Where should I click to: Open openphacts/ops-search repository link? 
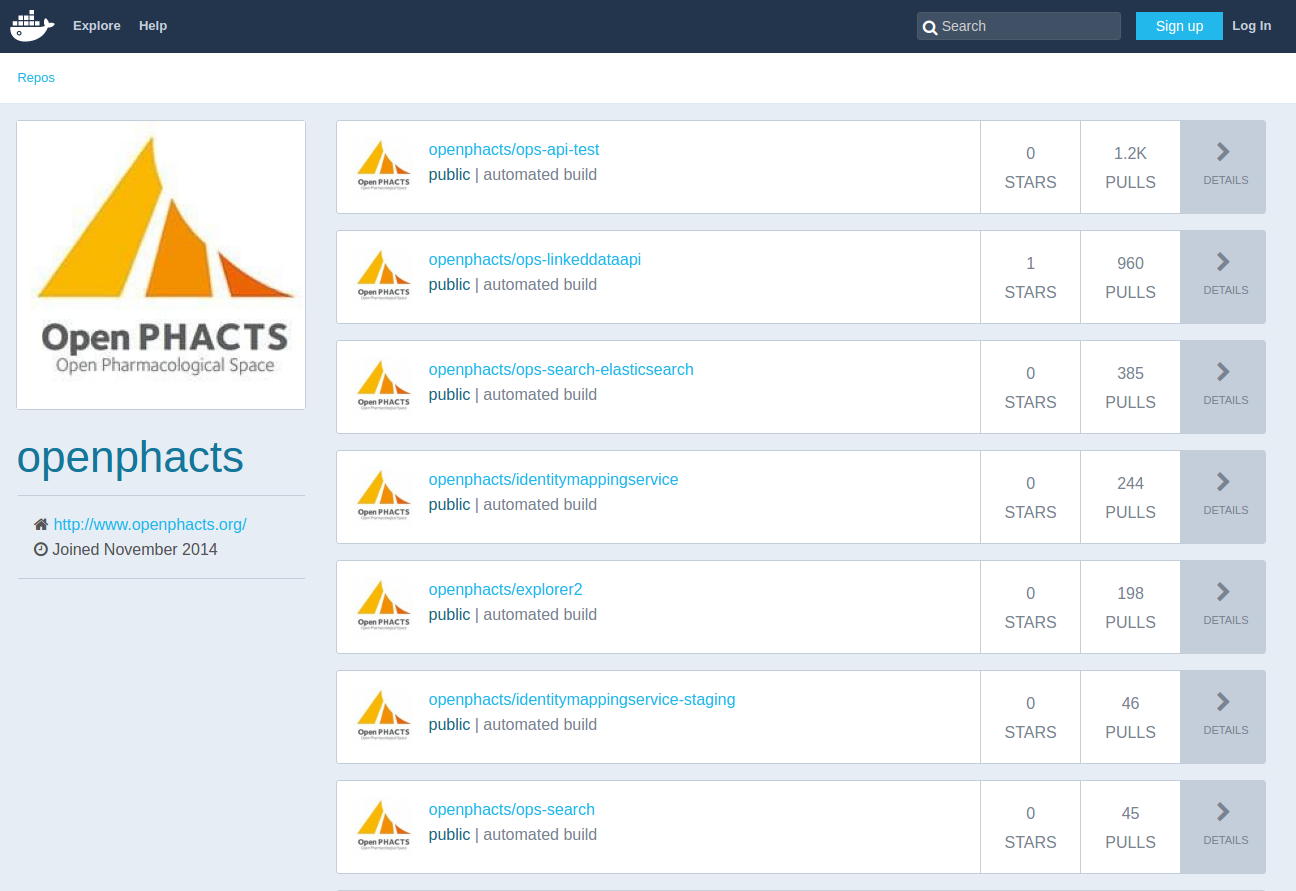[512, 810]
